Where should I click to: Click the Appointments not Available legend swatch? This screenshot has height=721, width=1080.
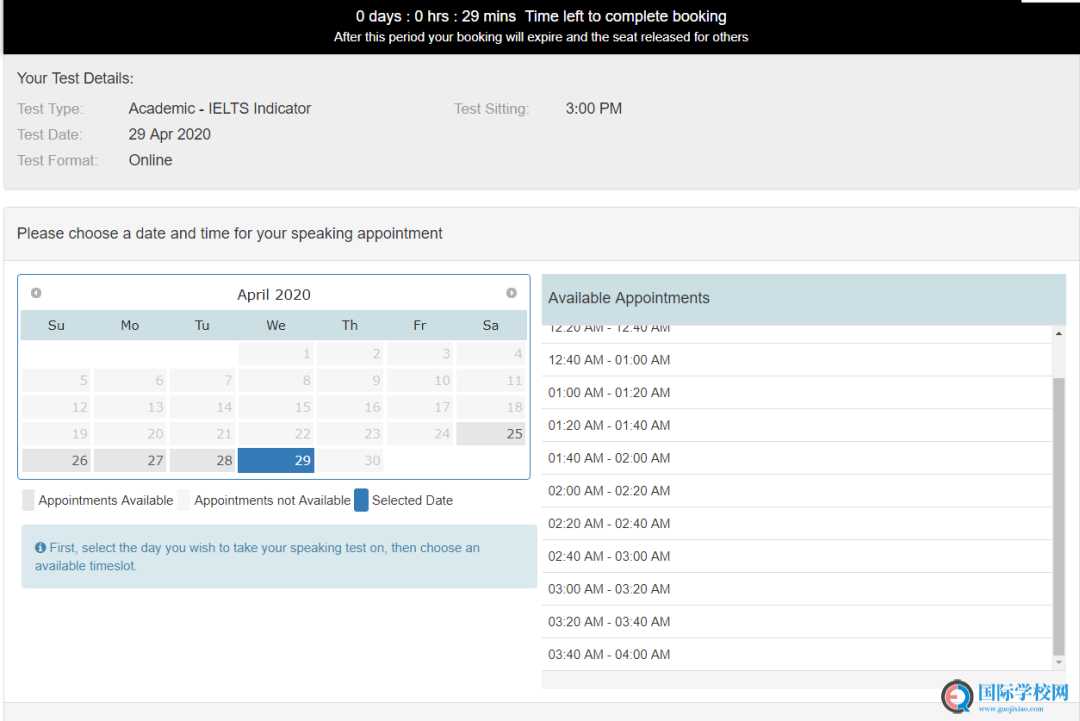[x=184, y=500]
